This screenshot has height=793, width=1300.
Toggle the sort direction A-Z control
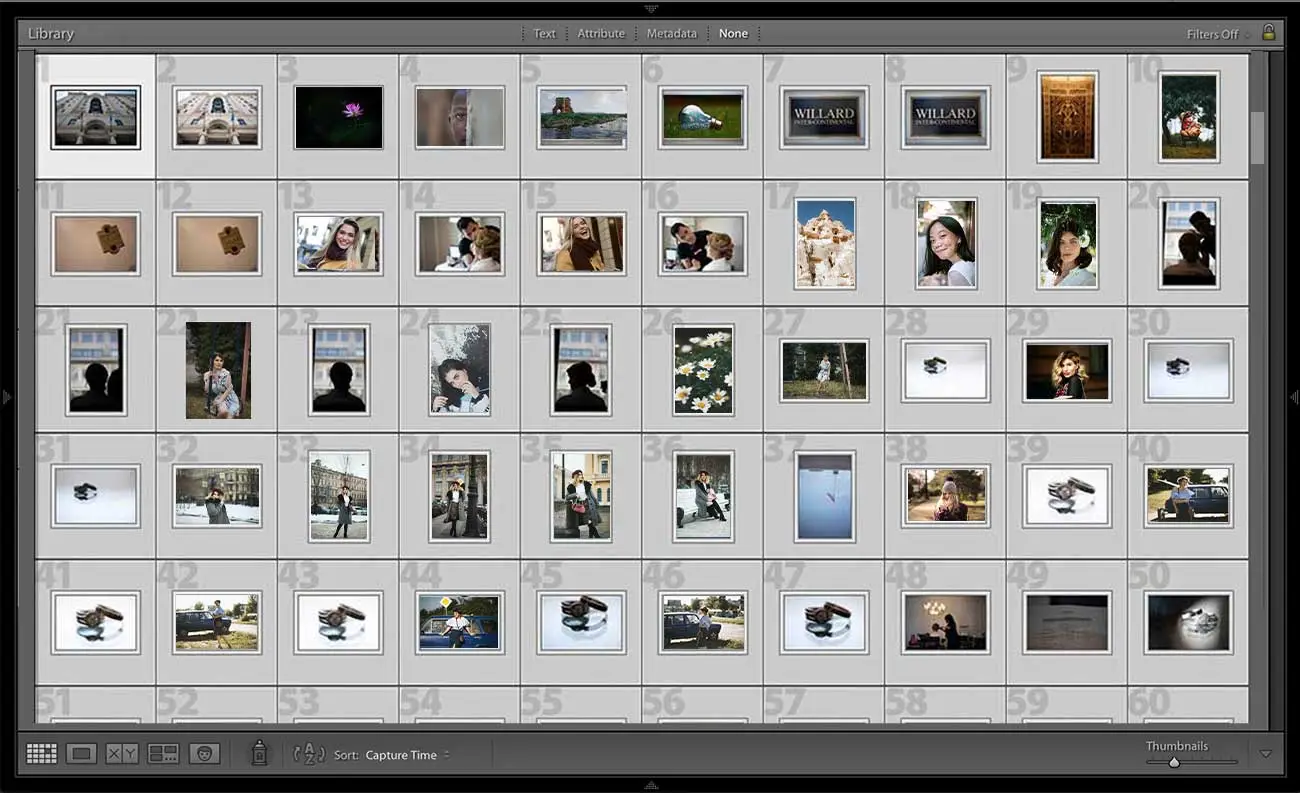[x=310, y=754]
